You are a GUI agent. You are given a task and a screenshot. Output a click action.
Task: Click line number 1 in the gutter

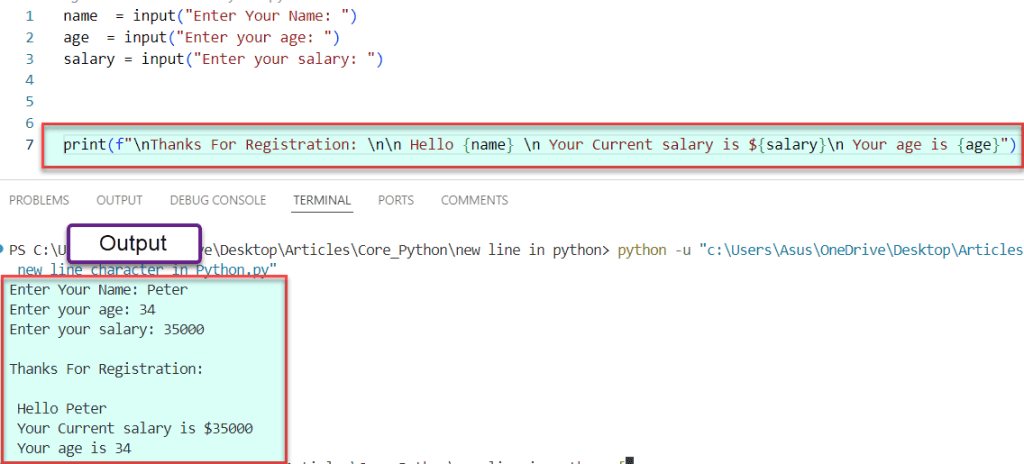pos(29,17)
